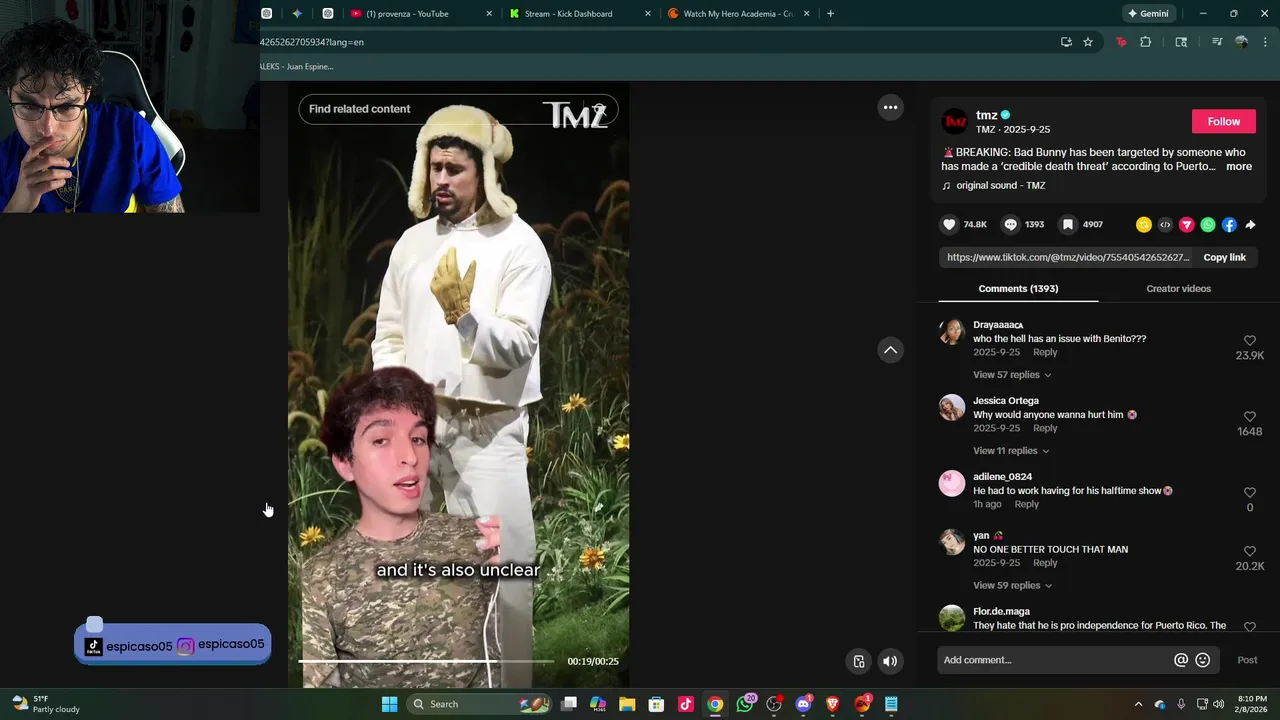This screenshot has width=1280, height=720.
Task: Click Find related content search box
Action: (x=458, y=109)
